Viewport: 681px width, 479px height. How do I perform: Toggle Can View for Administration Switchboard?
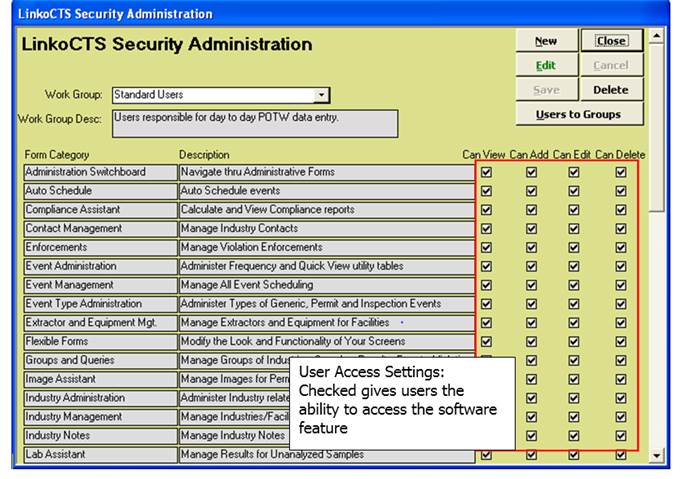coord(486,172)
